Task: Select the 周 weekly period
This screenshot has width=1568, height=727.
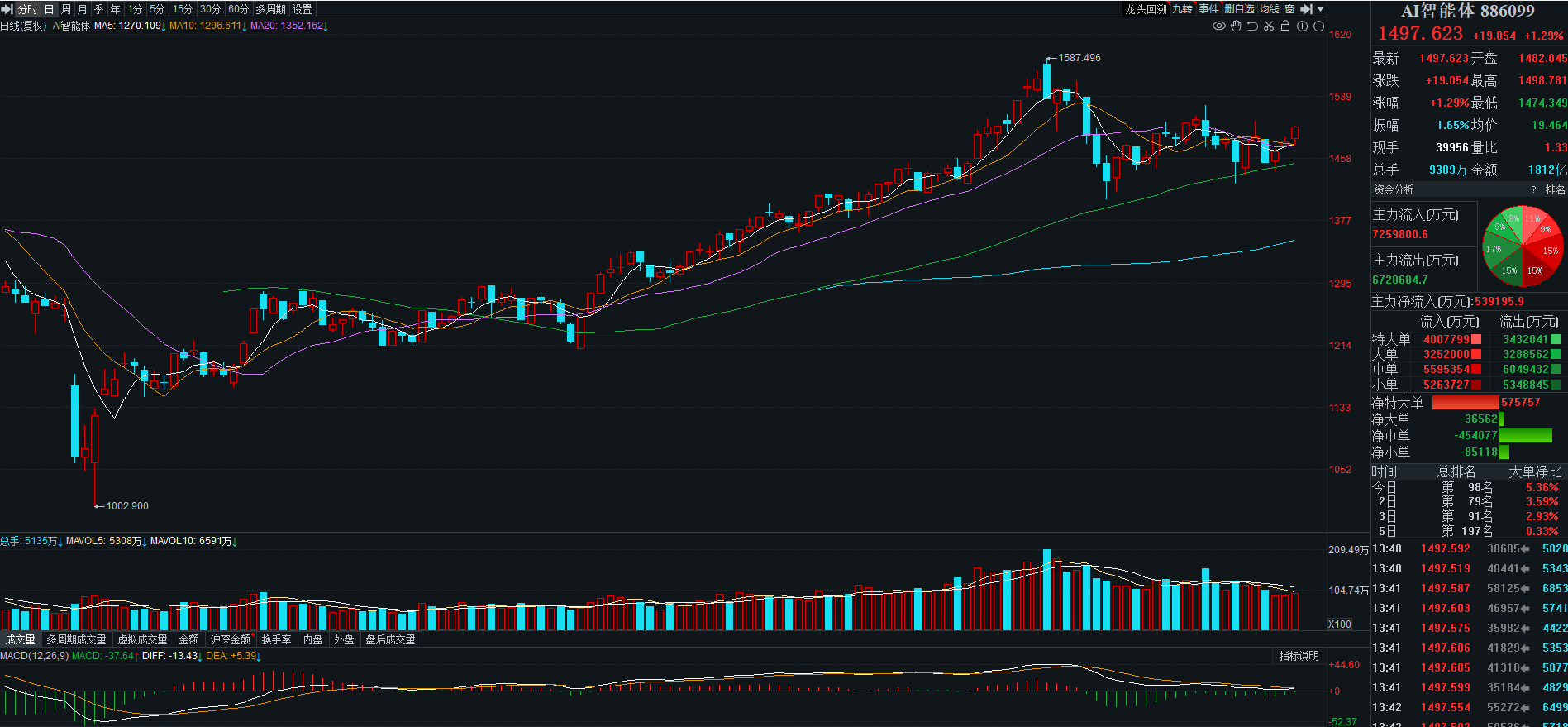Action: tap(66, 9)
